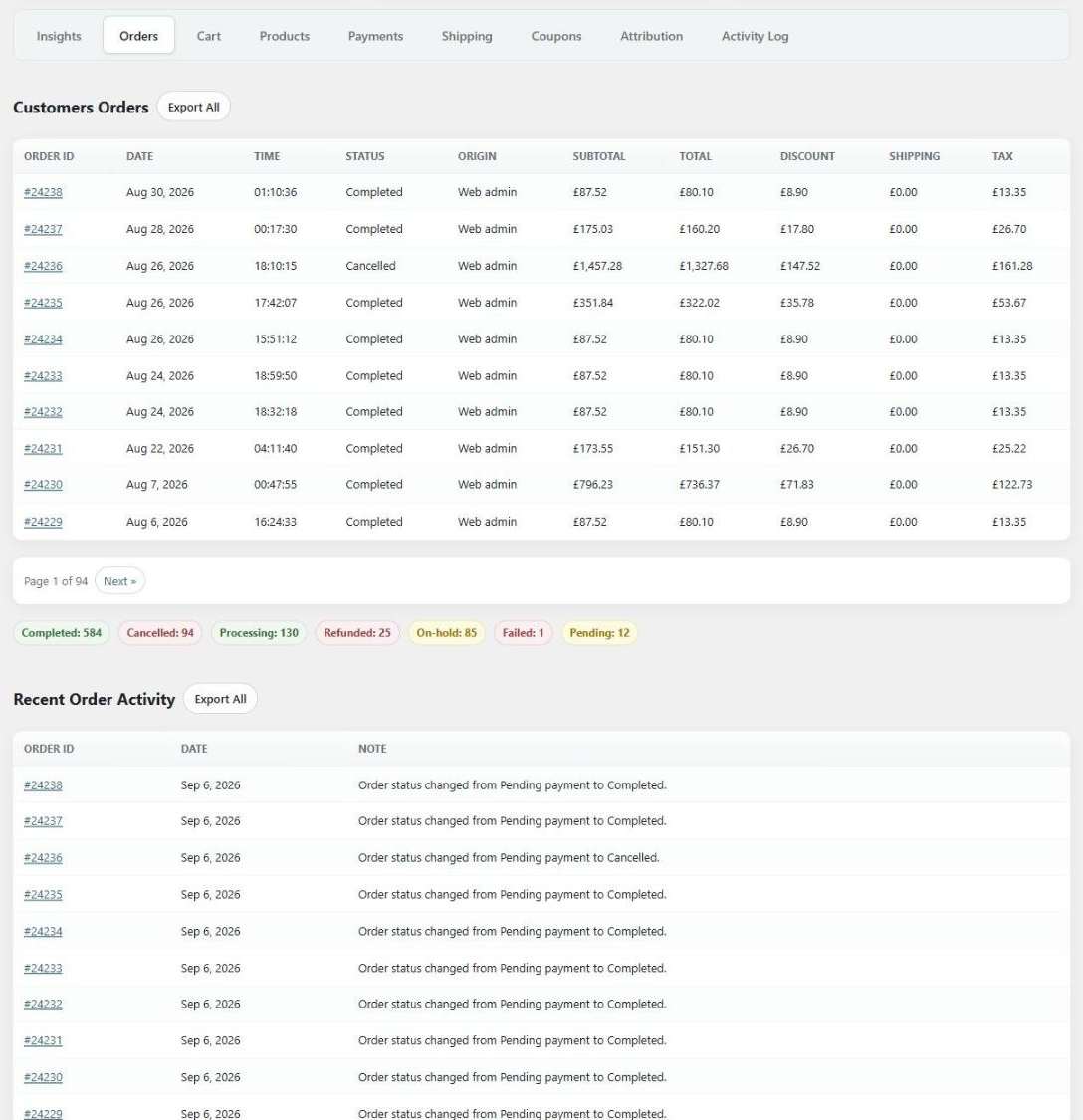Click the On-hold: 85 status badge
This screenshot has height=1120, width=1083.
click(447, 633)
